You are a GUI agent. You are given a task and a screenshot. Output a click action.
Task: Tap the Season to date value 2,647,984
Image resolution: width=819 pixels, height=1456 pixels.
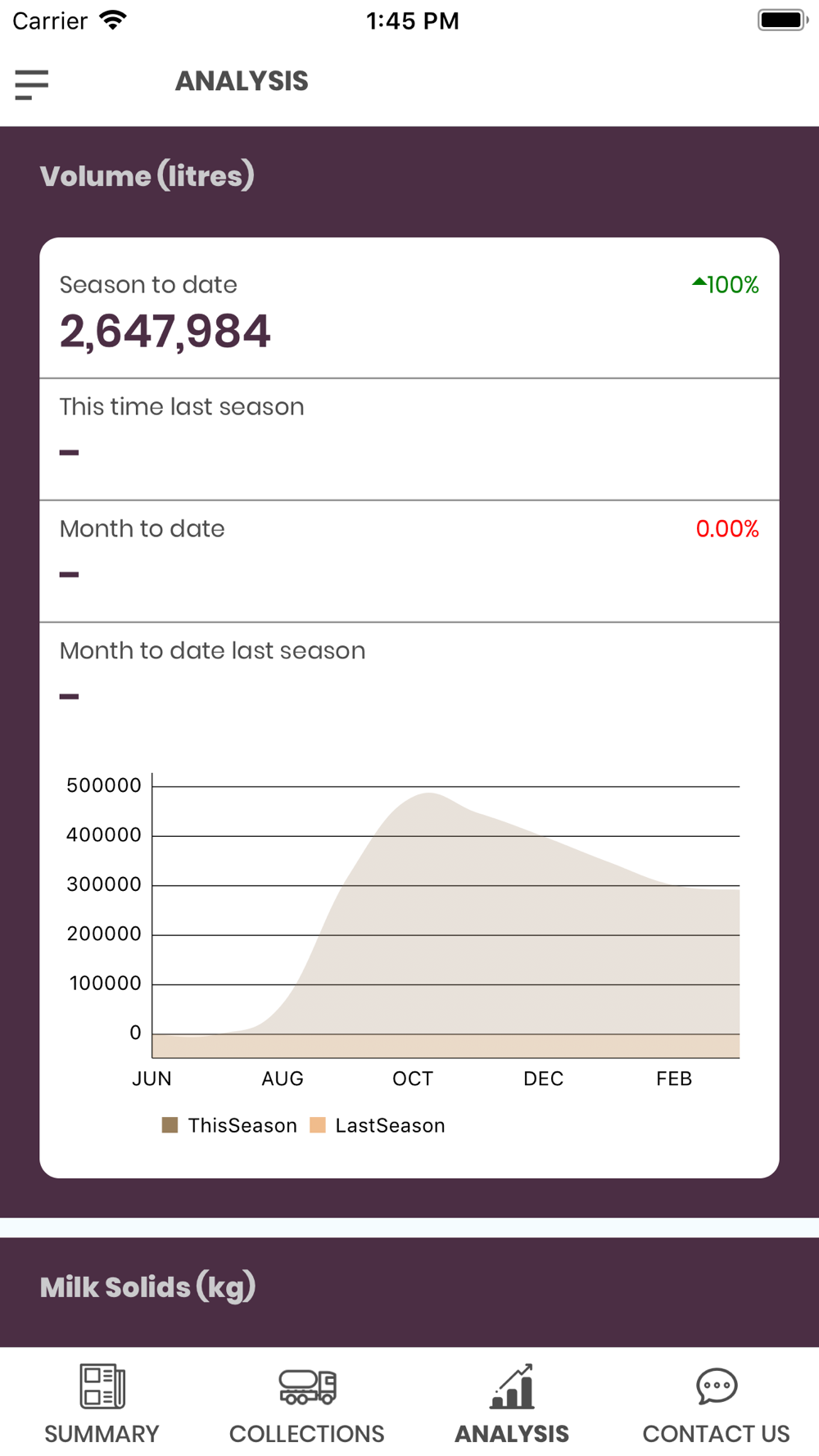165,332
